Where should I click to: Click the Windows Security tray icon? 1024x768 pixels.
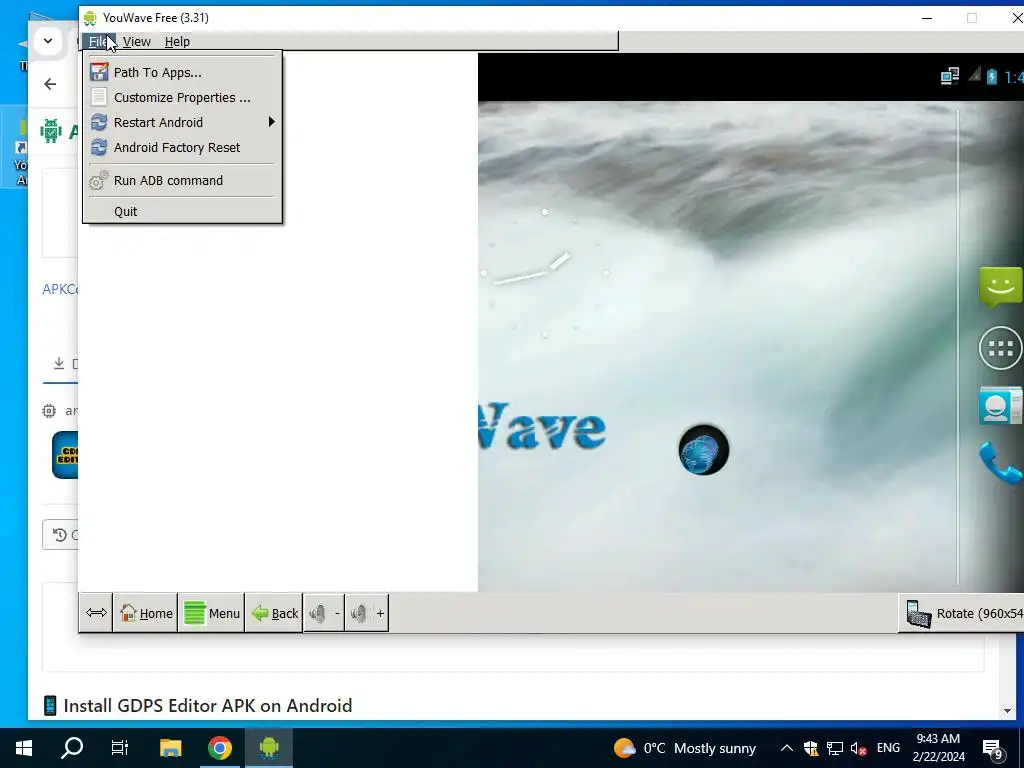point(810,748)
